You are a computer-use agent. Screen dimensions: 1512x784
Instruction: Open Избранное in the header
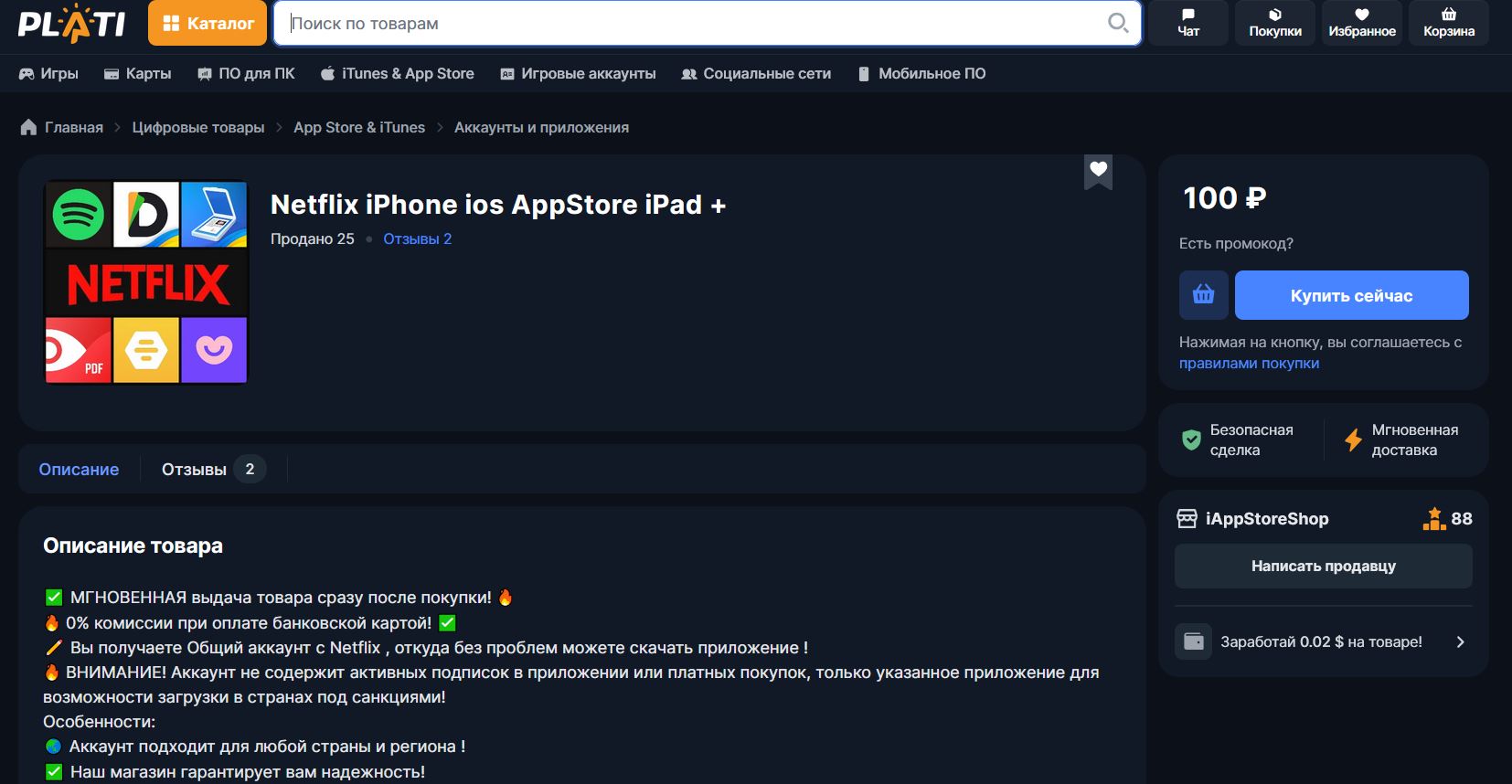[1362, 23]
